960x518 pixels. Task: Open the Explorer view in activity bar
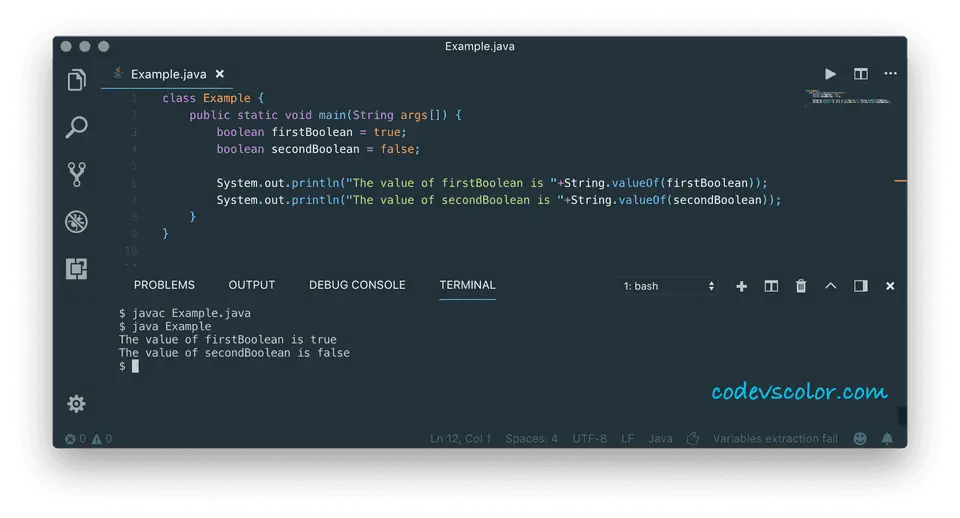(76, 81)
